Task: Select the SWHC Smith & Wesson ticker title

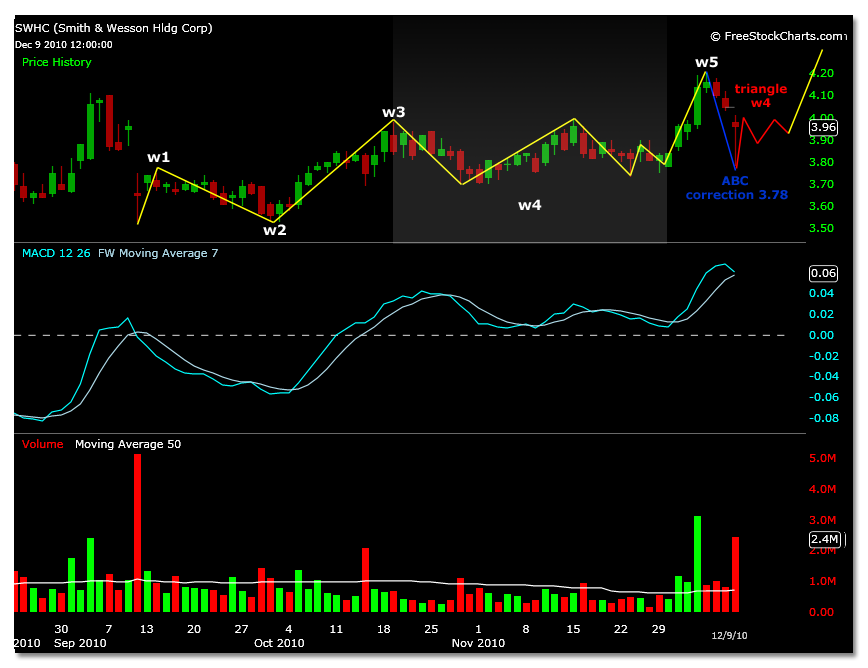Action: coord(113,29)
